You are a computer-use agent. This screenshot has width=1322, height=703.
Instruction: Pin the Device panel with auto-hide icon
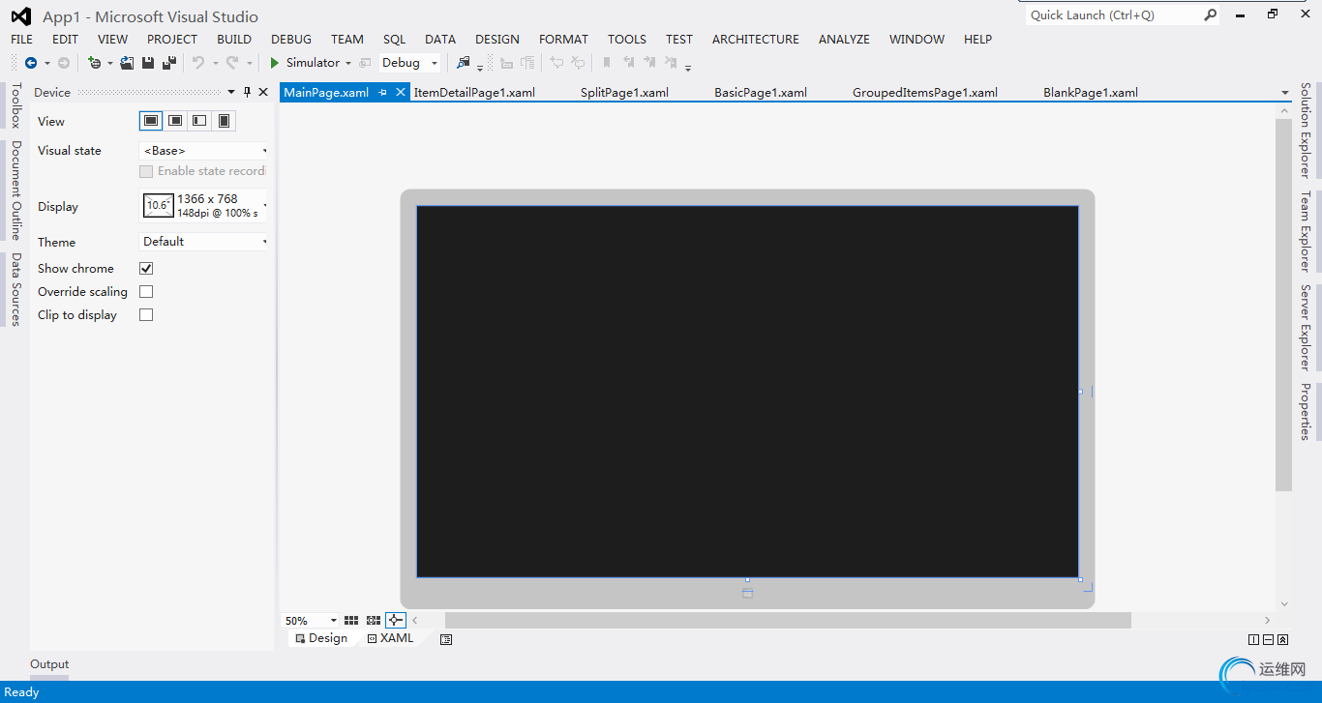point(247,92)
